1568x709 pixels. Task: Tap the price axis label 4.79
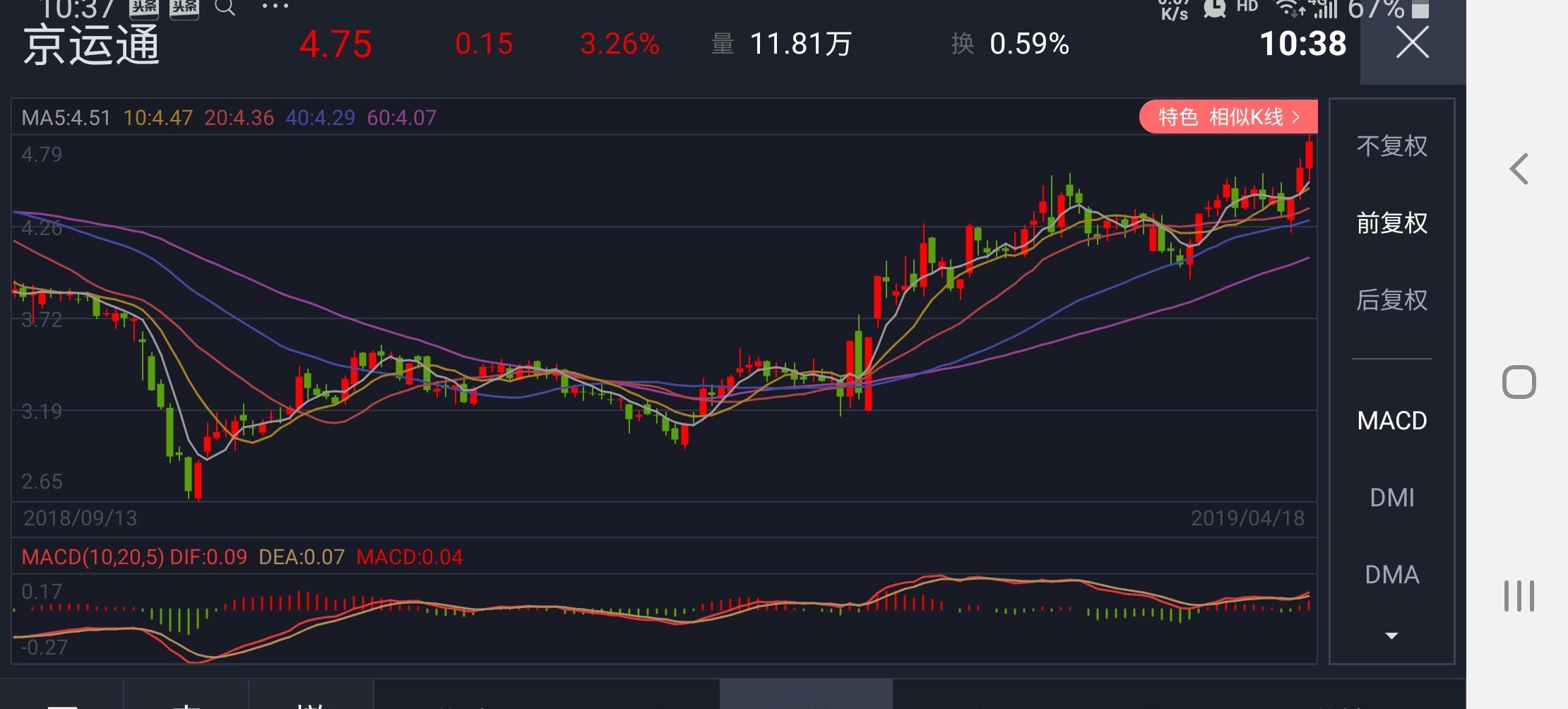click(x=42, y=155)
